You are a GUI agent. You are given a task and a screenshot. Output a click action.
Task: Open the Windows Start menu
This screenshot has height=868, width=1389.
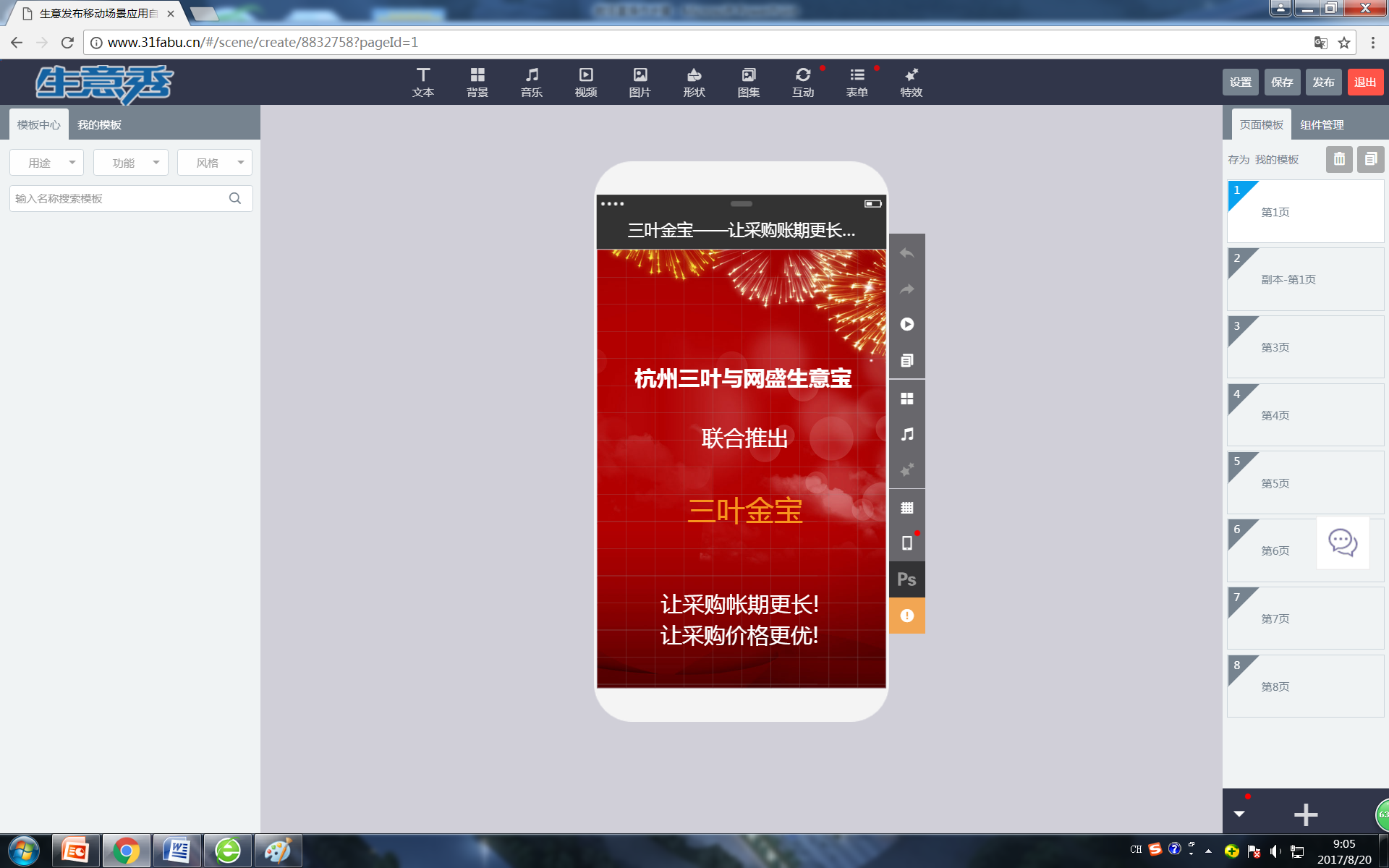click(24, 851)
